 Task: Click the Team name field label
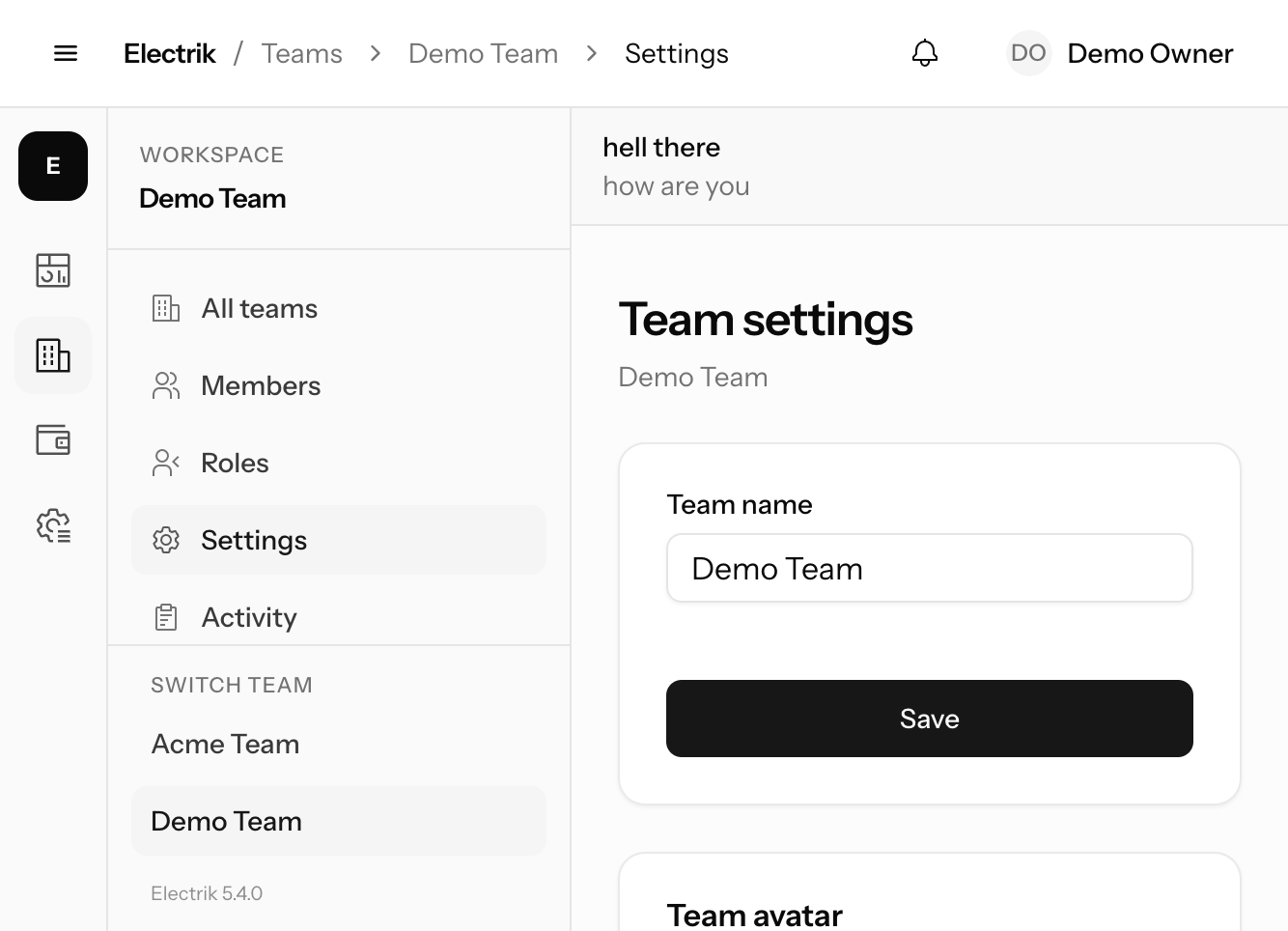pos(740,504)
